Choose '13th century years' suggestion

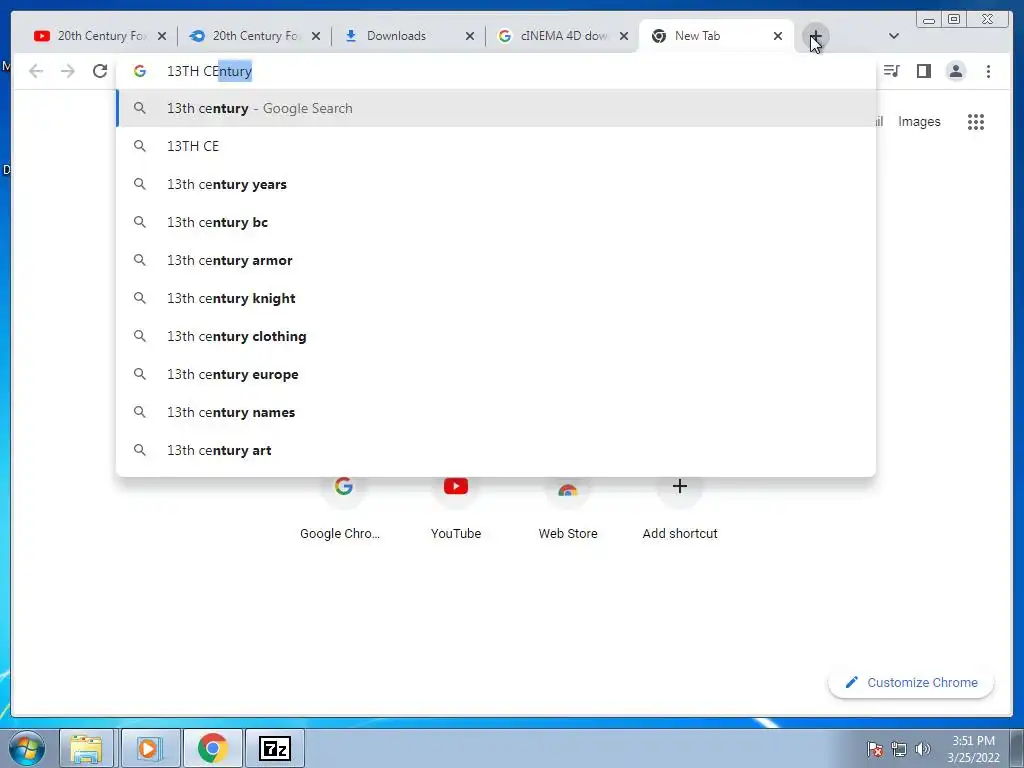pos(496,184)
